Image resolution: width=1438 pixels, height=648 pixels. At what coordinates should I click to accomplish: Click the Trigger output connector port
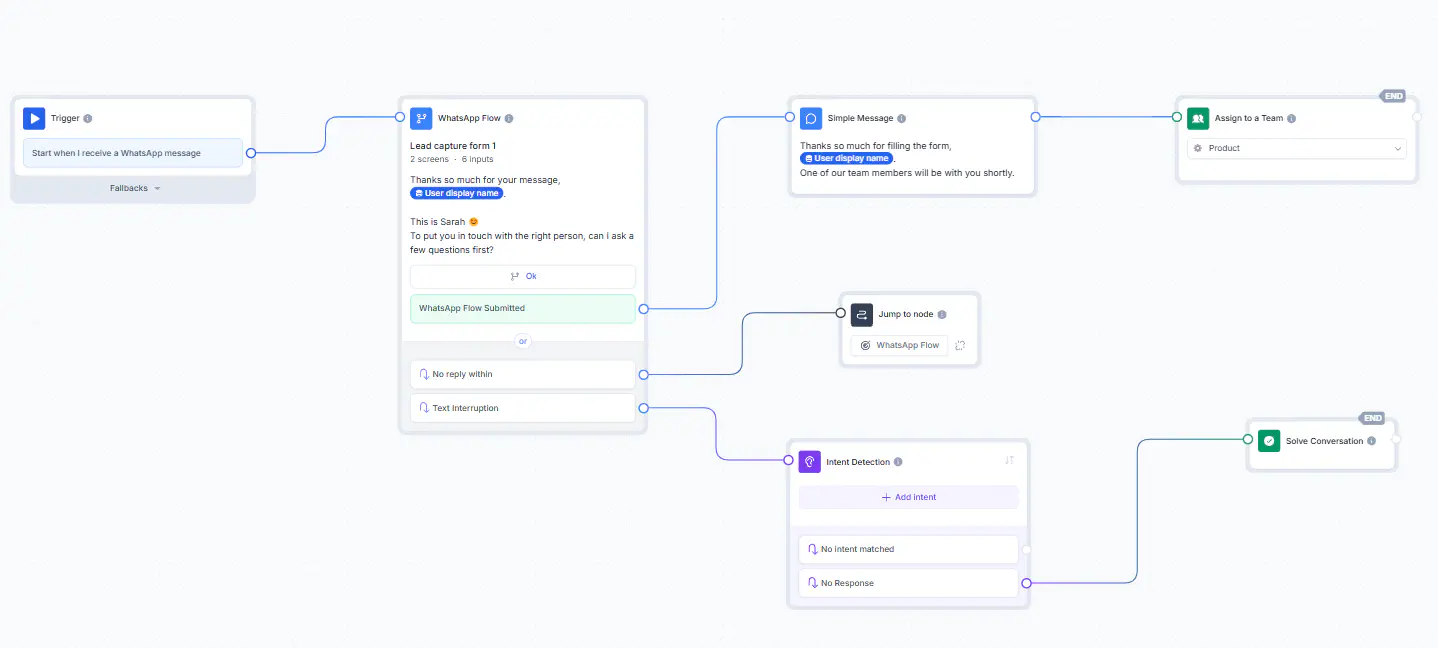click(x=251, y=153)
